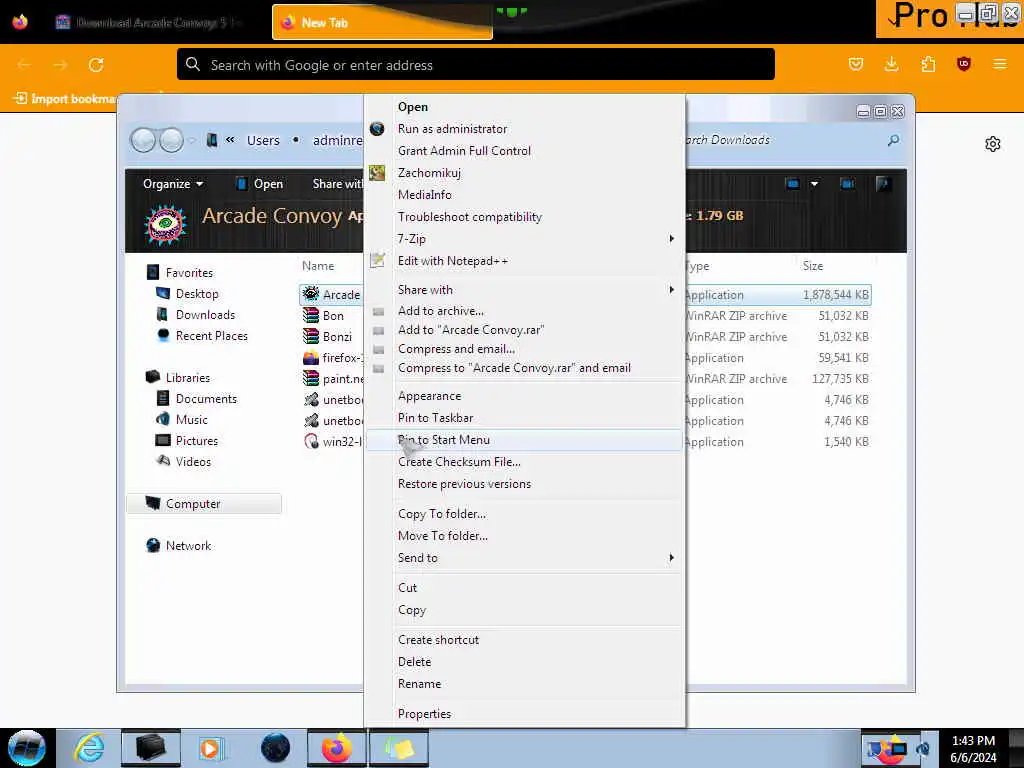Select Documents library
This screenshot has width=1024, height=768.
(196, 398)
